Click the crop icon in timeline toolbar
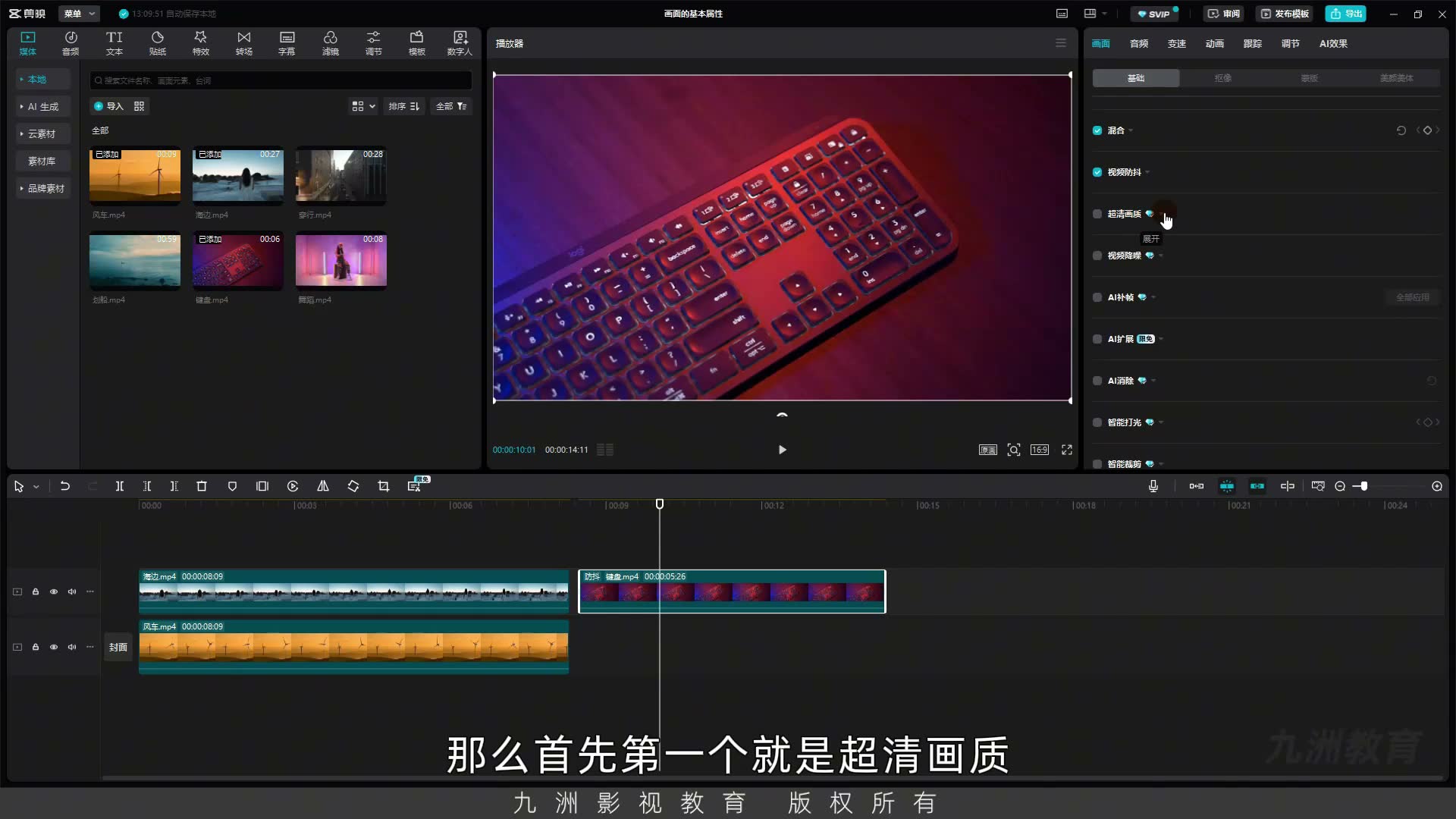This screenshot has height=819, width=1456. click(x=384, y=486)
